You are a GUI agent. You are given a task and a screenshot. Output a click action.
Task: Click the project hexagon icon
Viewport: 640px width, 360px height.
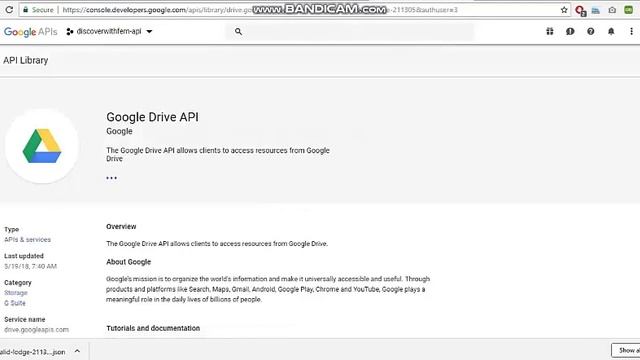click(70, 31)
